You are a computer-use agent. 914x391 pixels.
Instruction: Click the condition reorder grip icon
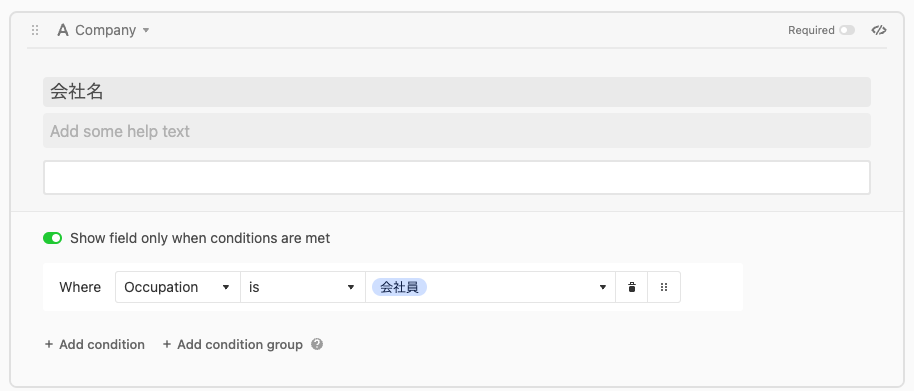[664, 287]
